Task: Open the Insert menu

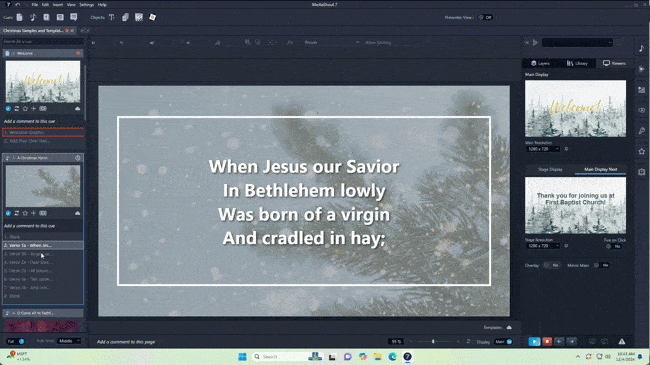Action: point(58,5)
